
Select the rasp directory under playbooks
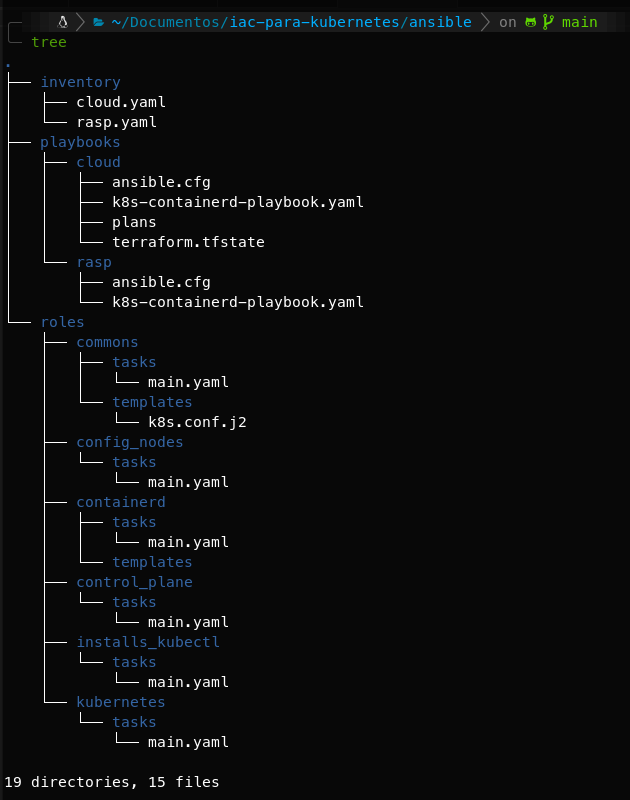click(94, 262)
